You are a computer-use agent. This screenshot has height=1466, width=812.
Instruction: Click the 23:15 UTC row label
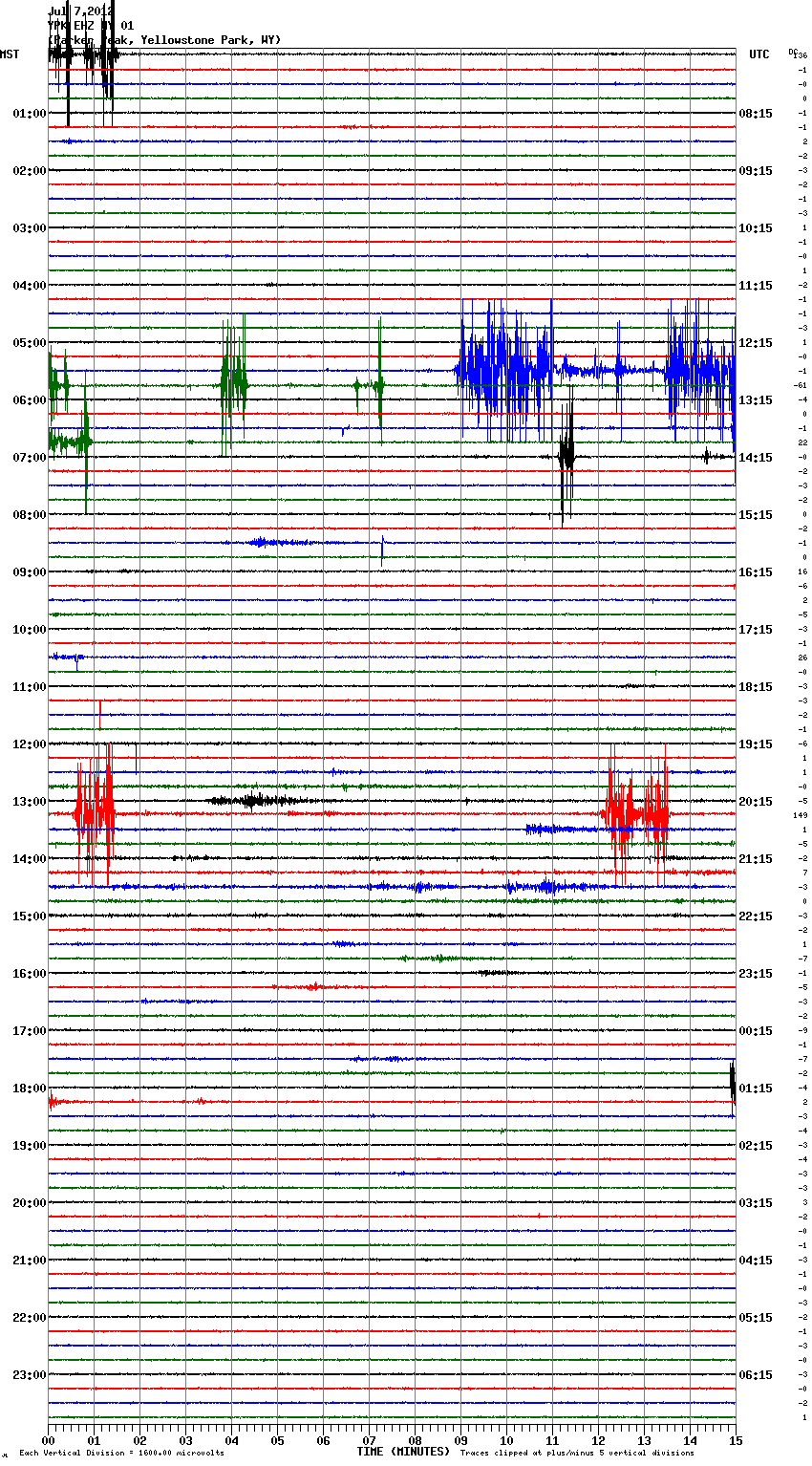[756, 974]
